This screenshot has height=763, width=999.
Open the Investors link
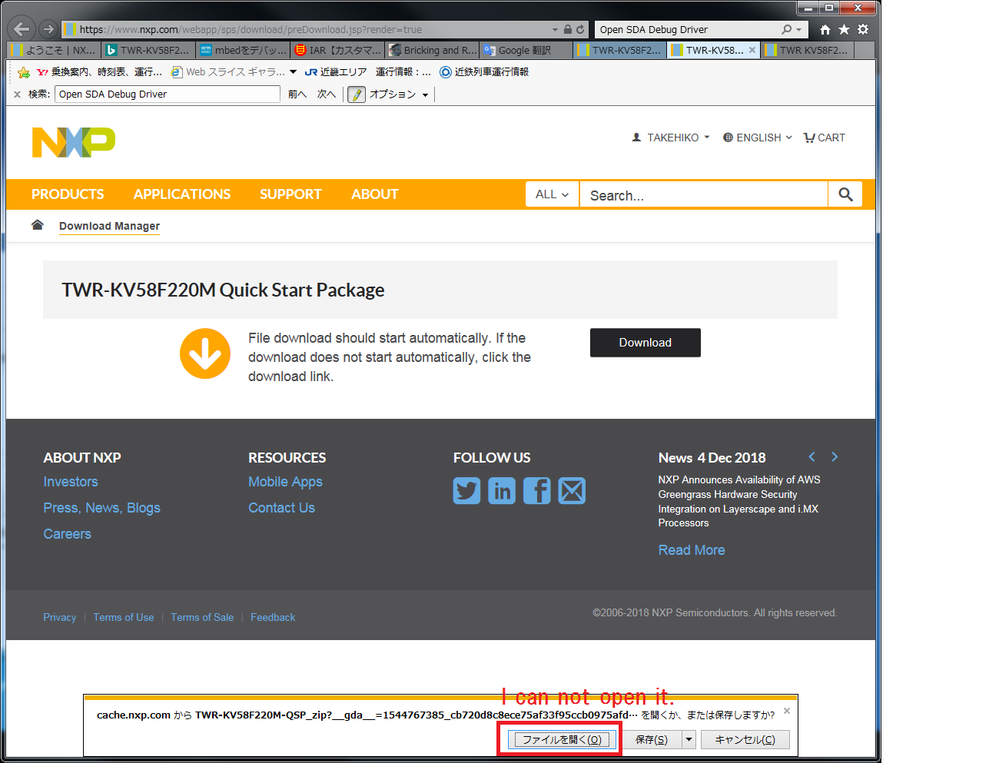(x=71, y=482)
